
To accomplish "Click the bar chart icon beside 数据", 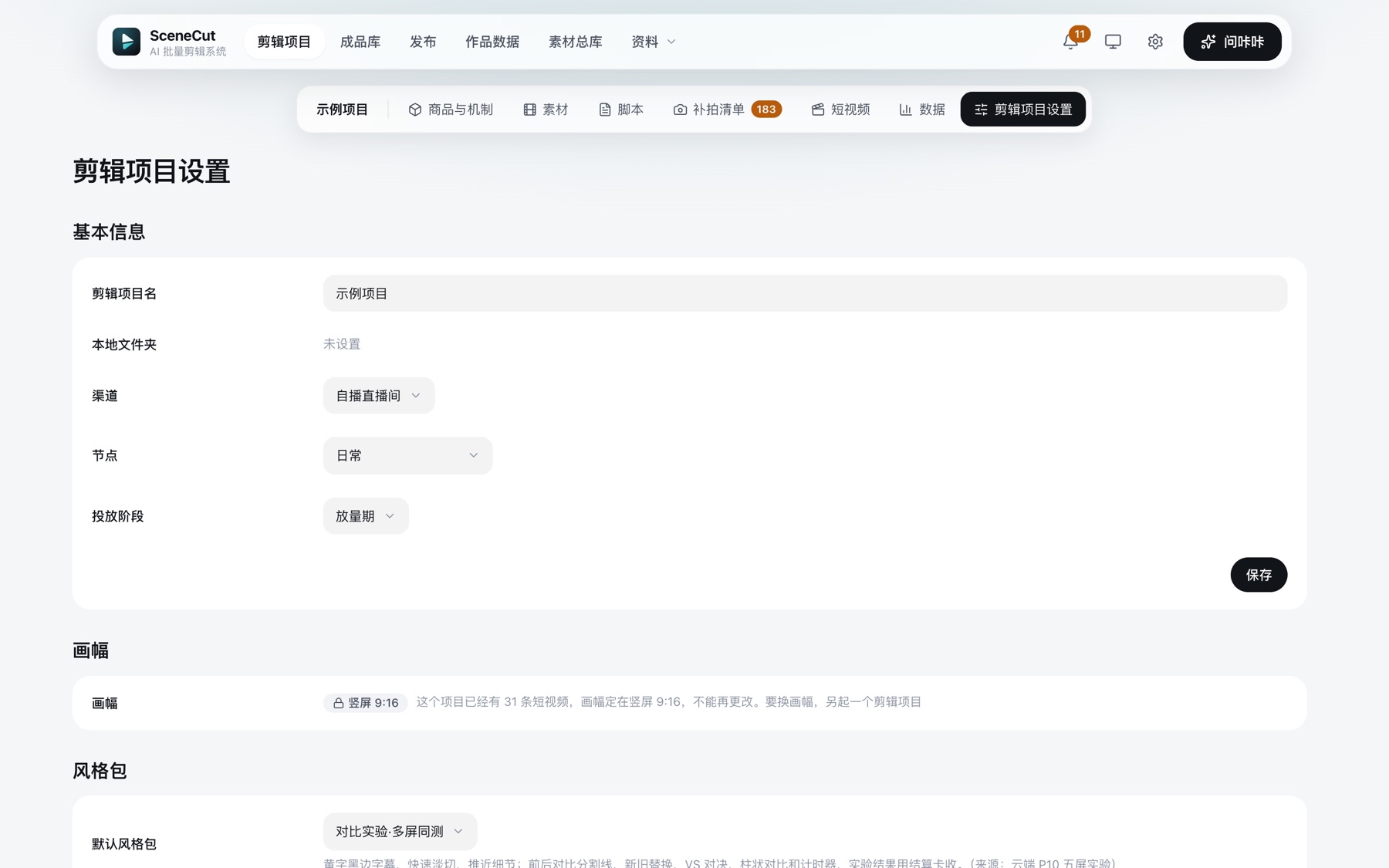I will click(906, 110).
